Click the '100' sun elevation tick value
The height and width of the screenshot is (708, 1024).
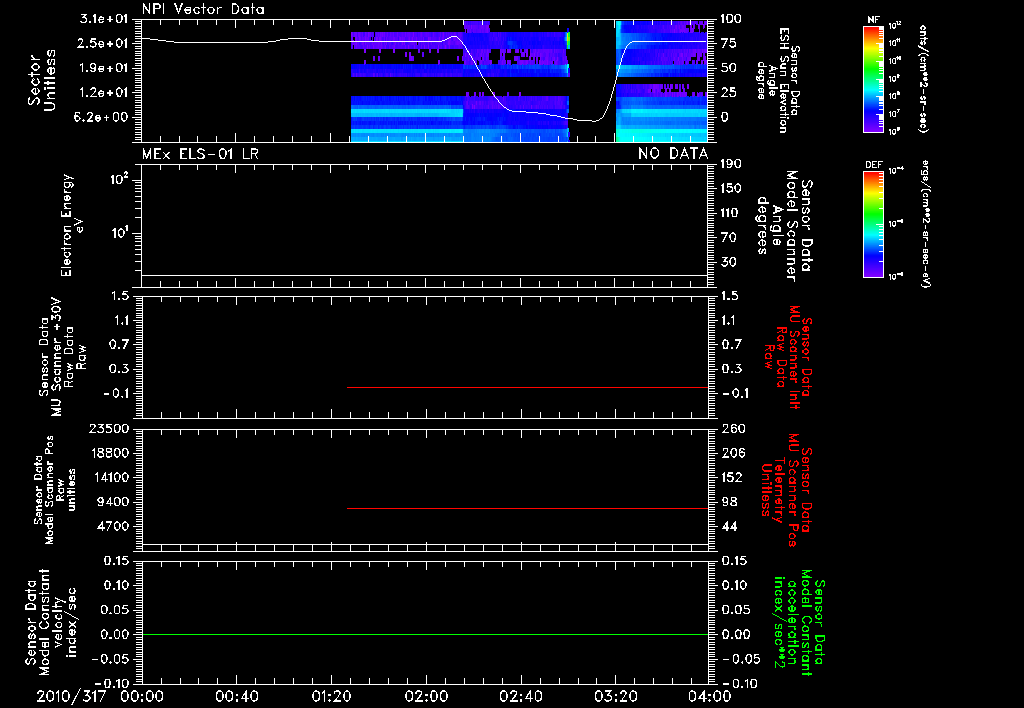(x=731, y=19)
